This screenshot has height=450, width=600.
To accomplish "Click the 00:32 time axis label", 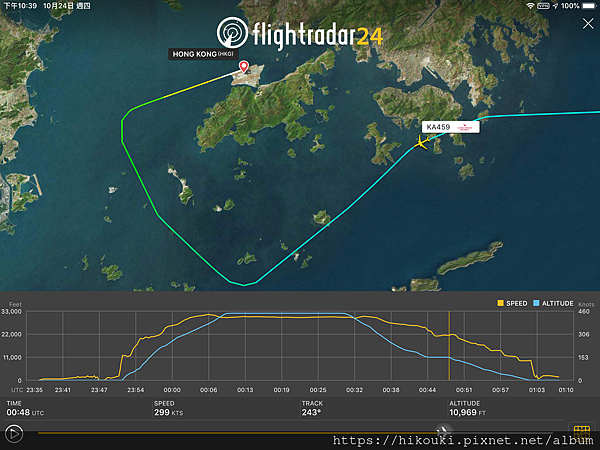I will coord(354,390).
